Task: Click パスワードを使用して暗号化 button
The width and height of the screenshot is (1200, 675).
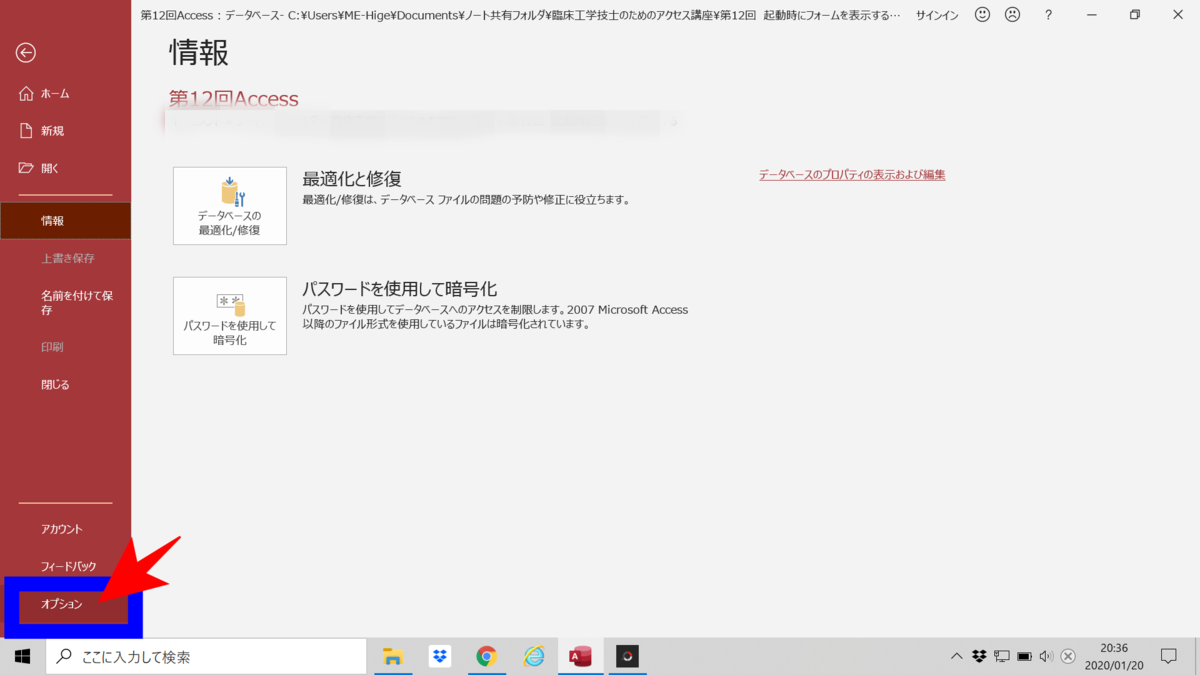Action: click(230, 316)
